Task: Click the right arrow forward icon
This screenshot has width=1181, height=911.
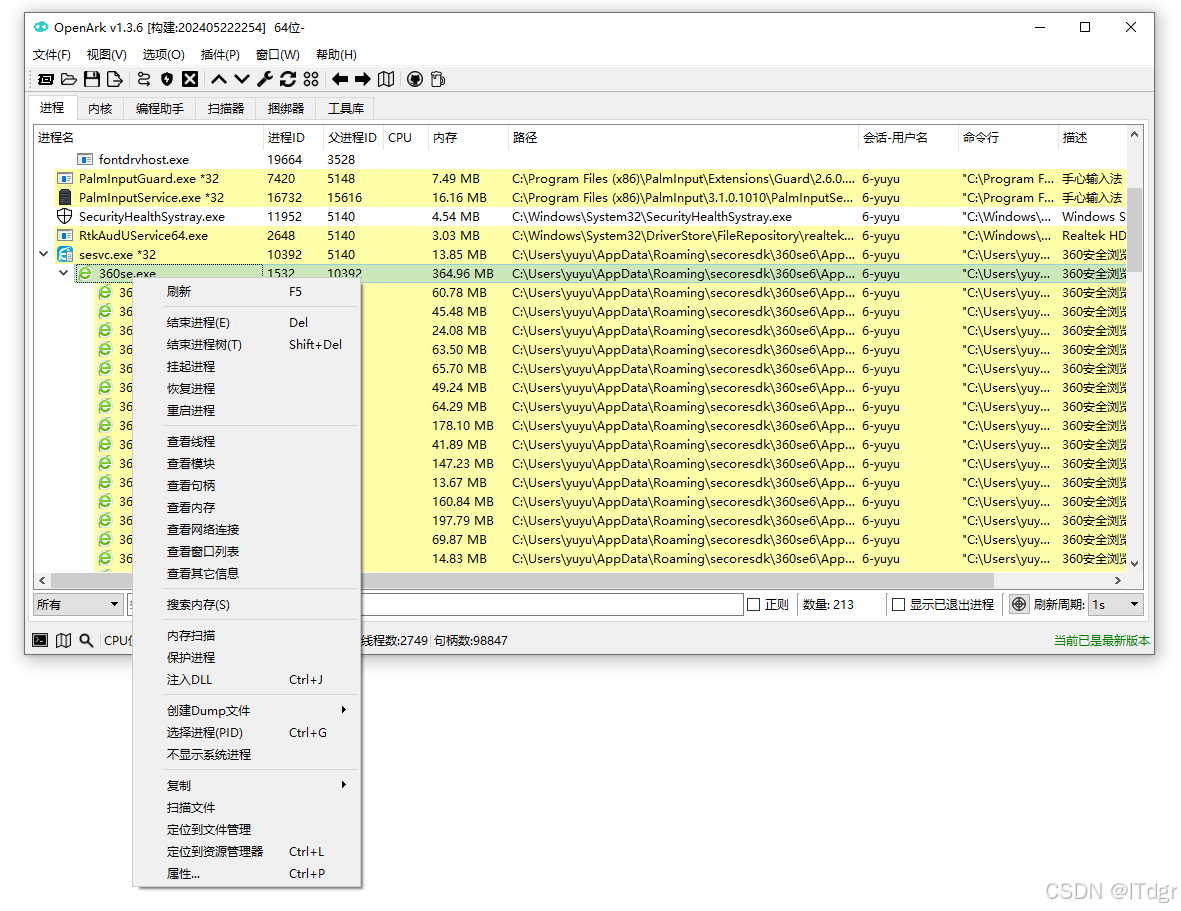Action: click(362, 79)
